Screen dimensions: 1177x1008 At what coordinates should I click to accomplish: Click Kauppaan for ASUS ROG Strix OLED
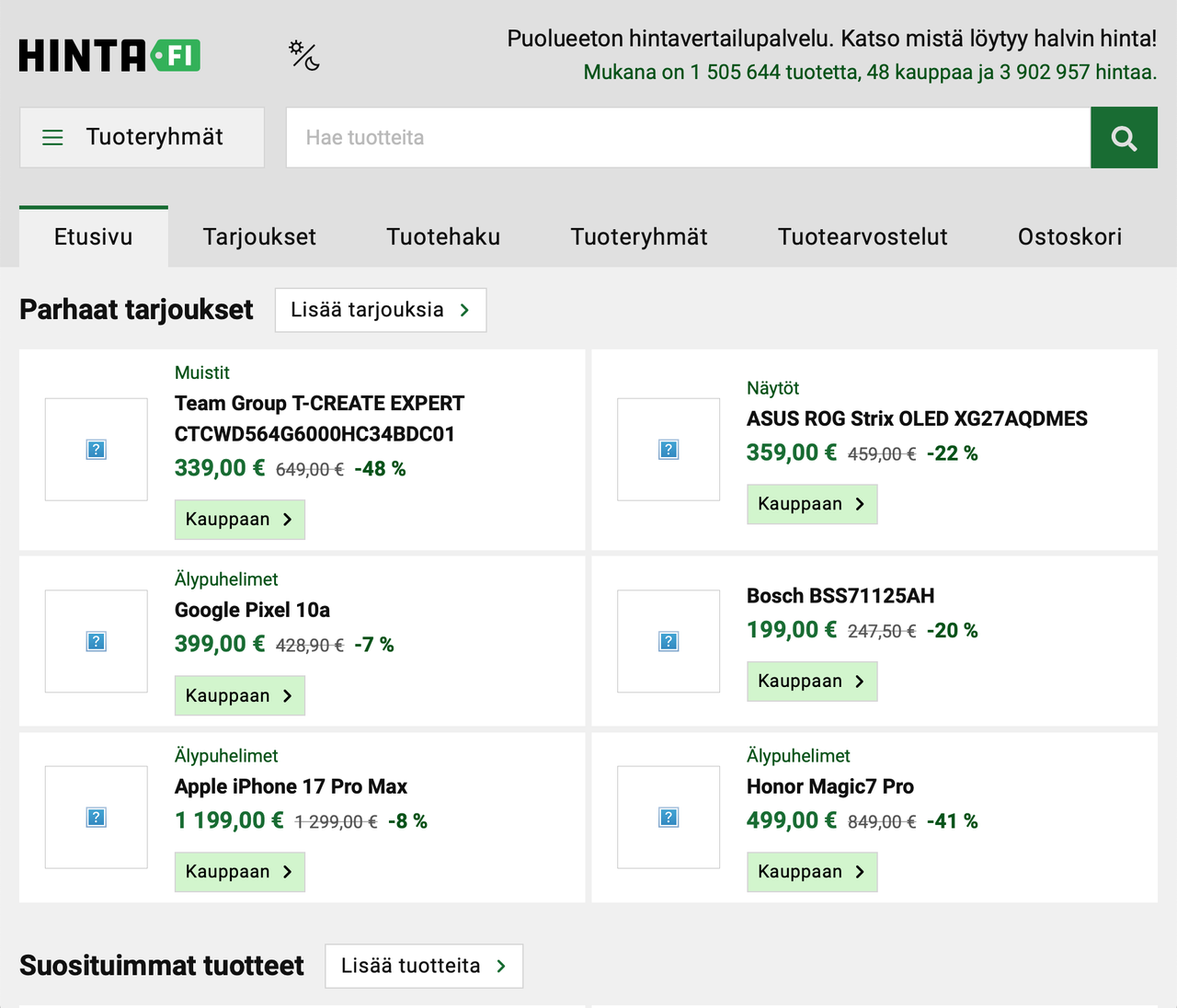click(x=812, y=504)
